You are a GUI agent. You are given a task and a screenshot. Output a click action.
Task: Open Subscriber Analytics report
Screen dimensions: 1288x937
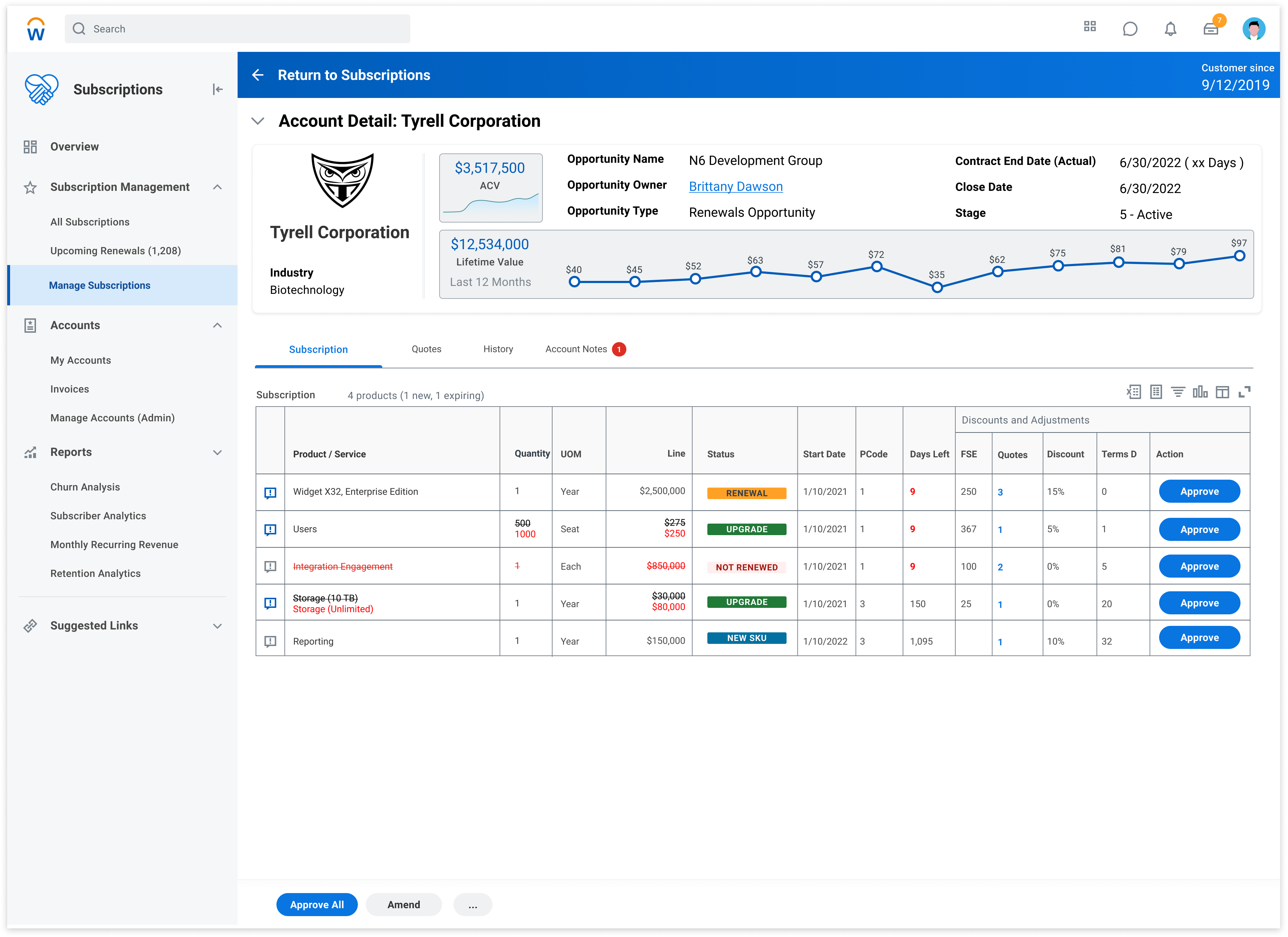[x=98, y=516]
